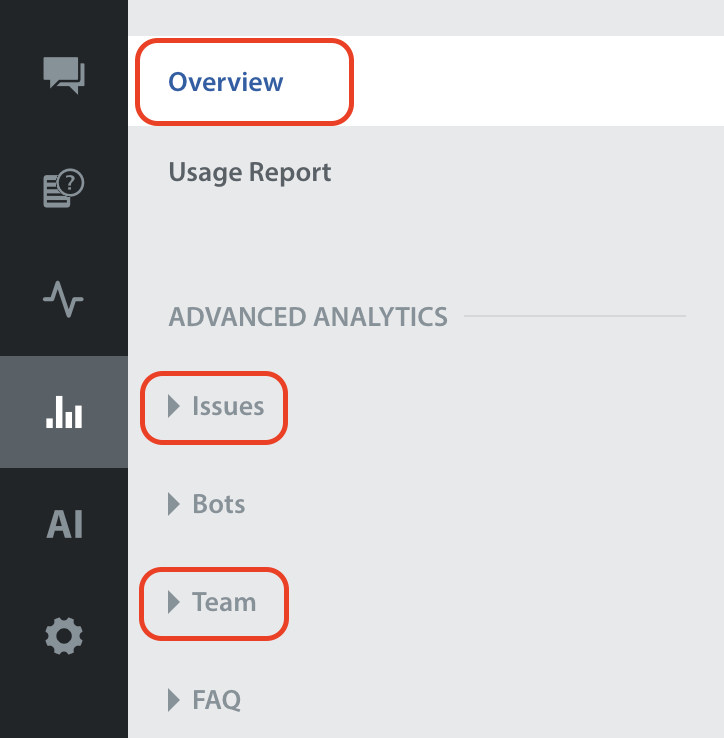Open the FAQ articles question-mark icon
The image size is (724, 738).
click(64, 188)
